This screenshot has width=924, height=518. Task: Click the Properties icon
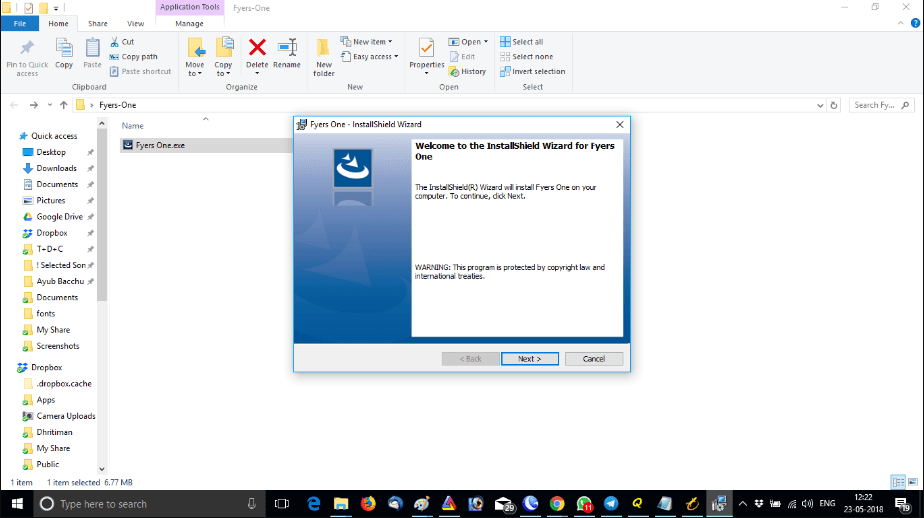point(426,48)
